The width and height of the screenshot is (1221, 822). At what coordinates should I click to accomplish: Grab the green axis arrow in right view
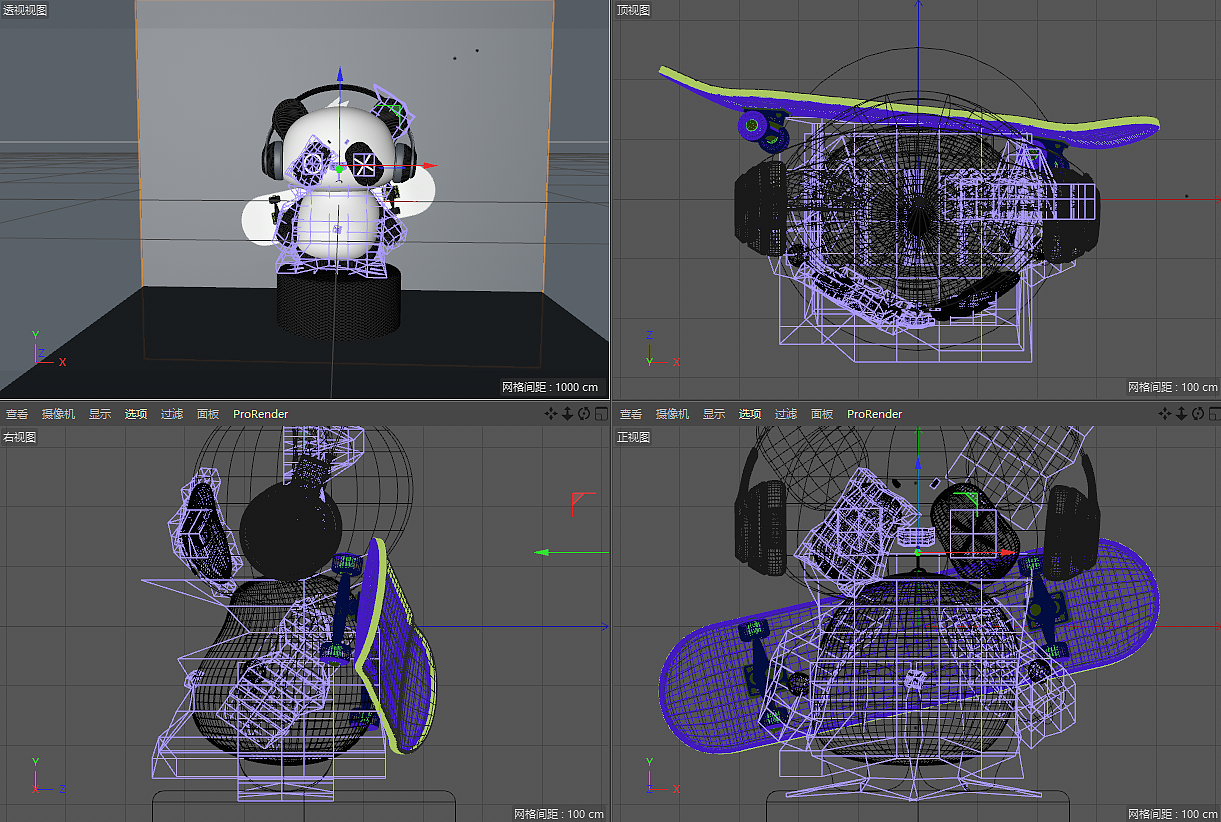[x=541, y=552]
